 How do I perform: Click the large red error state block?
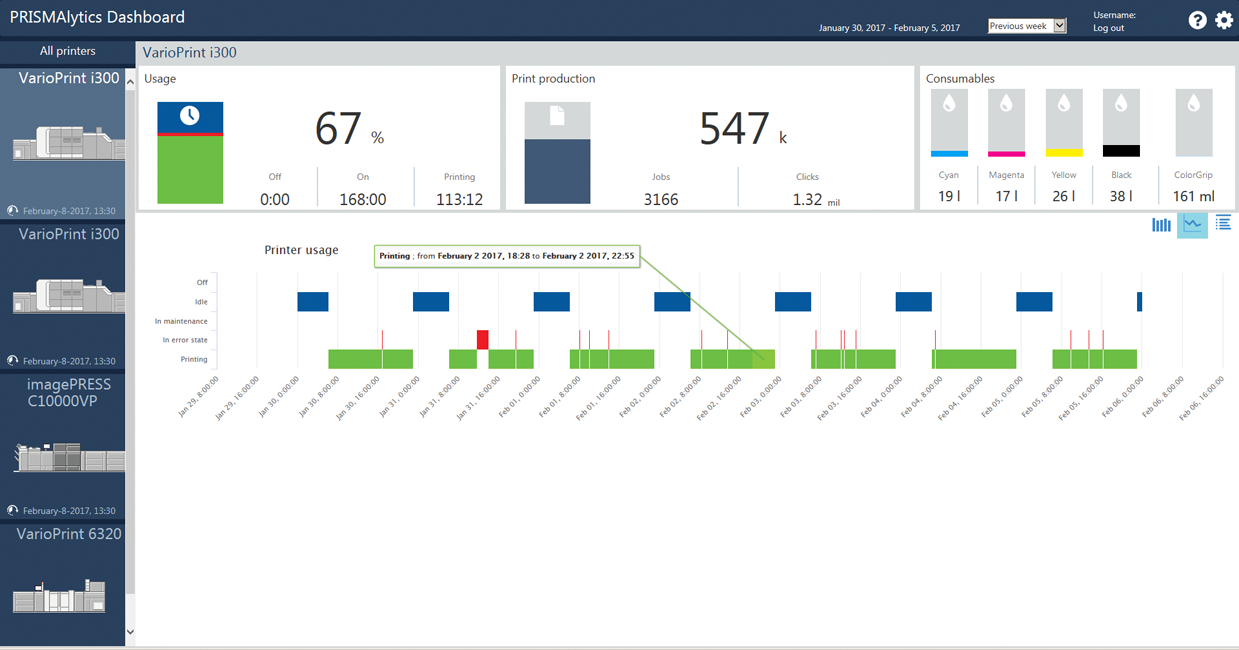482,339
